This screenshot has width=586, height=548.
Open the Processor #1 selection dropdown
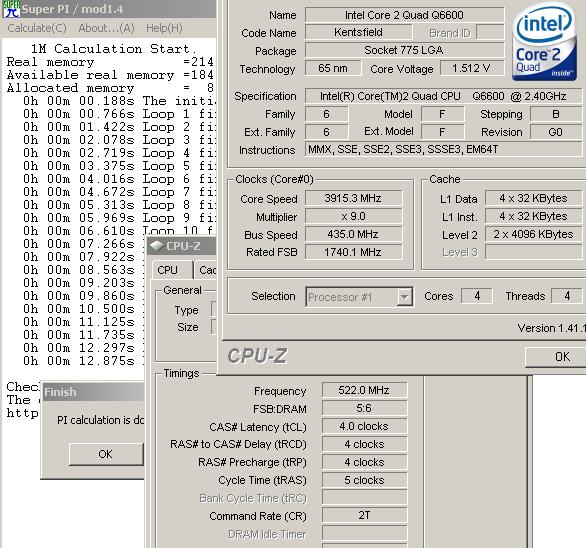tap(405, 297)
